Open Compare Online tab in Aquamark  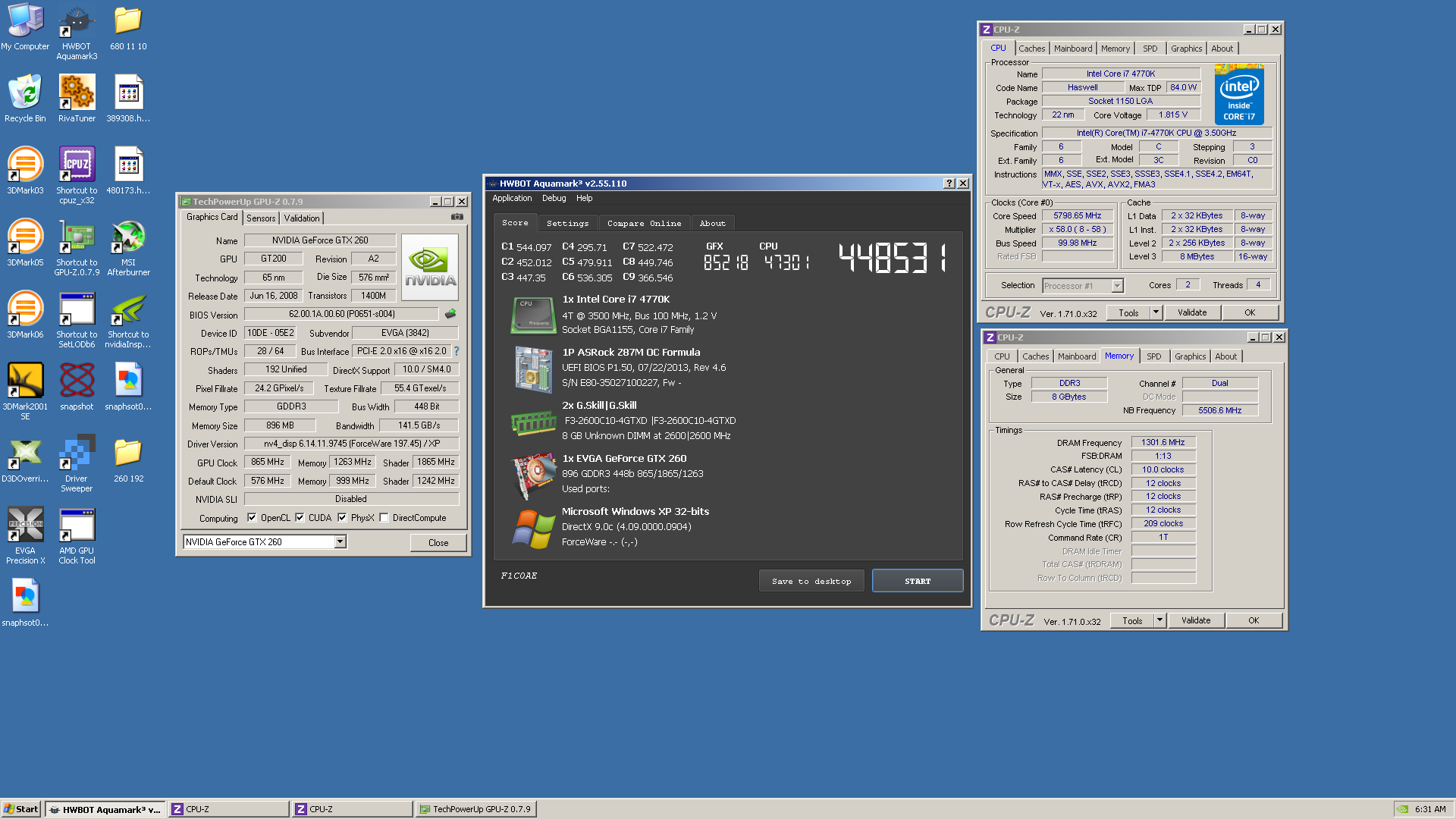click(644, 223)
